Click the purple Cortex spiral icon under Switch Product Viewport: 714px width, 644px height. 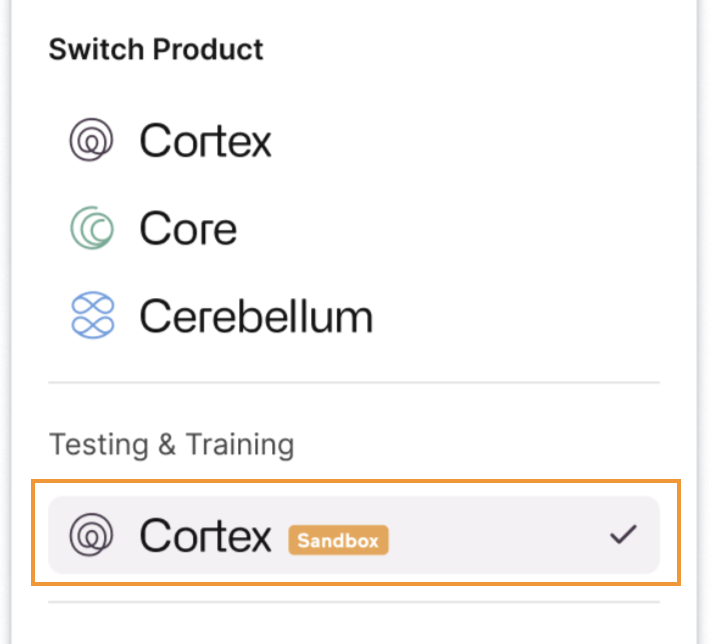(91, 139)
